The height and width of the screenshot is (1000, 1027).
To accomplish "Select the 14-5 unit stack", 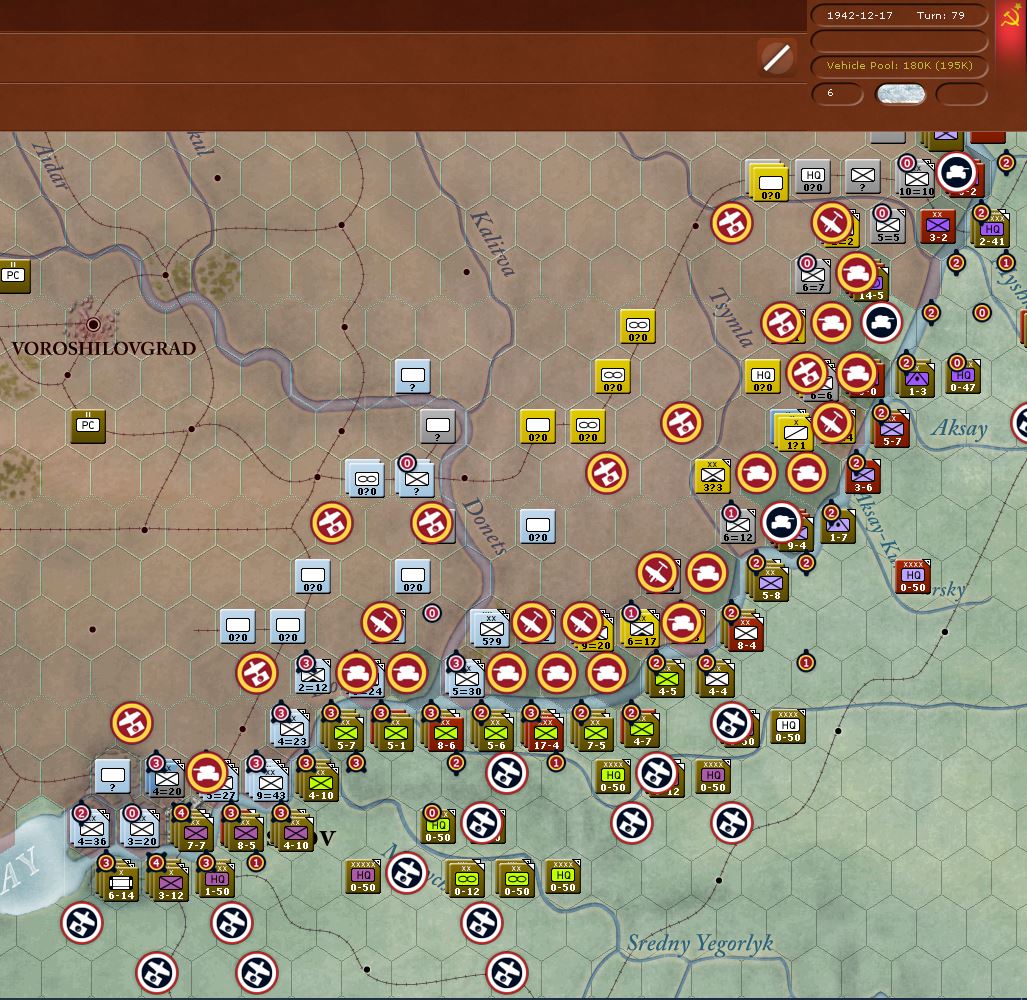I will (872, 285).
